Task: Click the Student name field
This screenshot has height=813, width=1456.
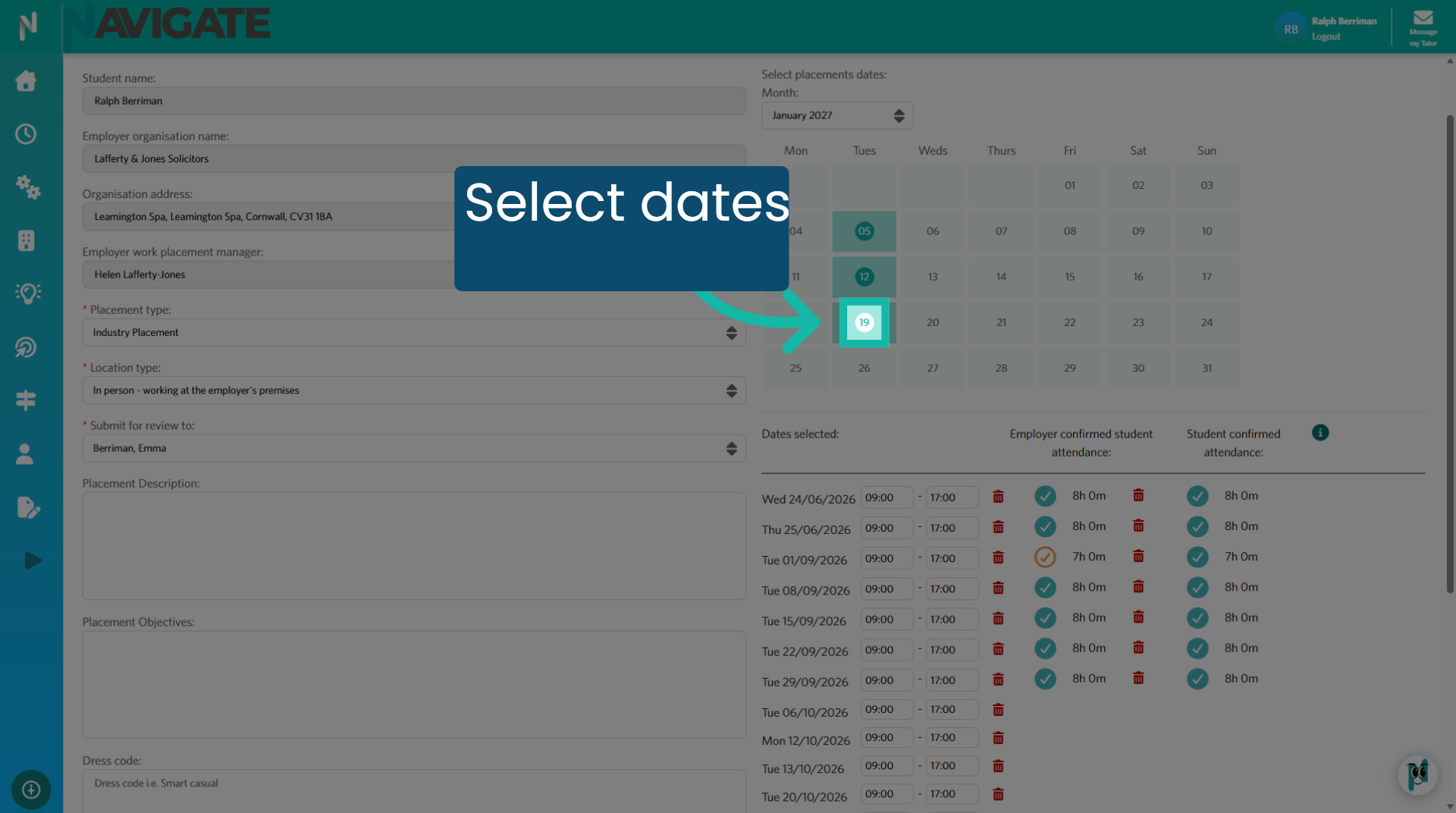Action: (x=414, y=101)
